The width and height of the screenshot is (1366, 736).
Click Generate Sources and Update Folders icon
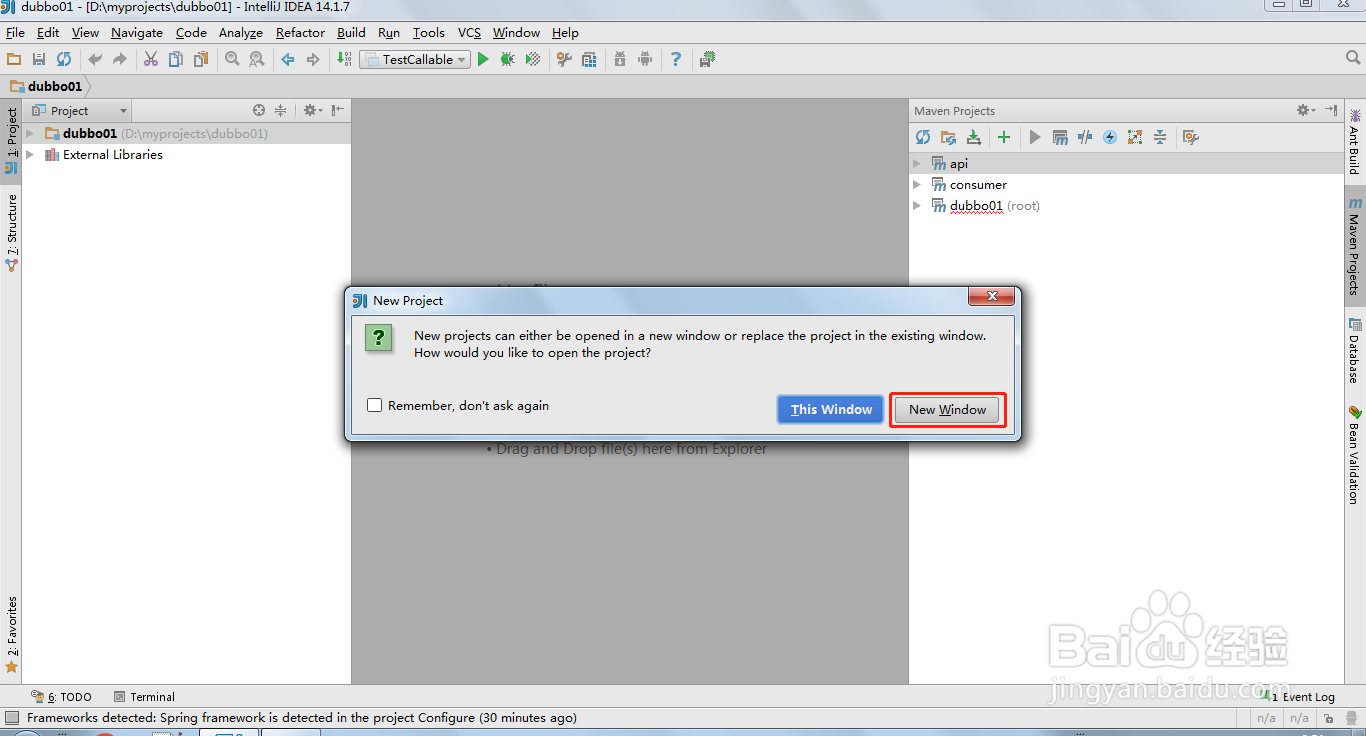click(948, 137)
